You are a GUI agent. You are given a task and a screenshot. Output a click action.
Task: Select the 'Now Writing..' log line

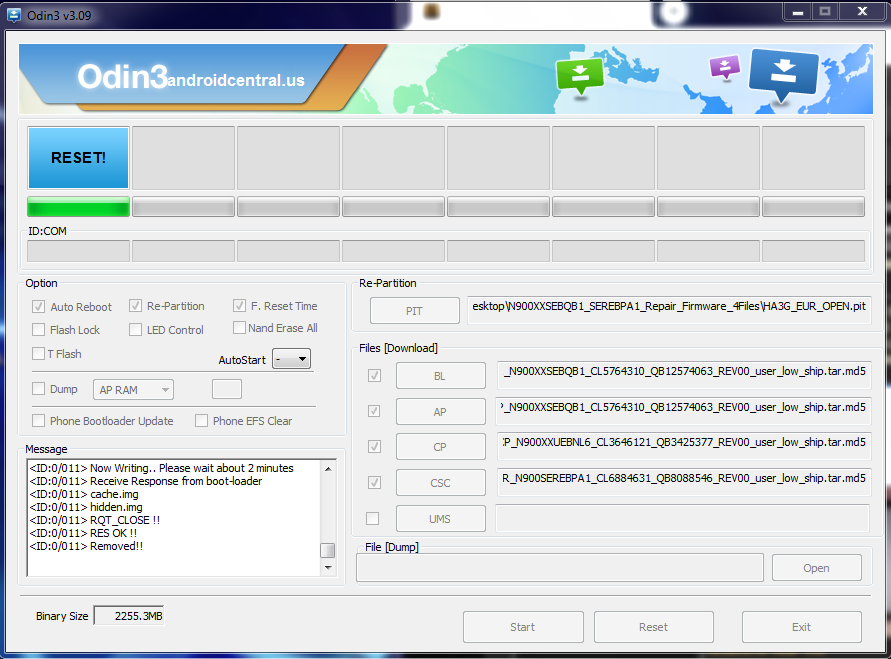click(x=161, y=468)
